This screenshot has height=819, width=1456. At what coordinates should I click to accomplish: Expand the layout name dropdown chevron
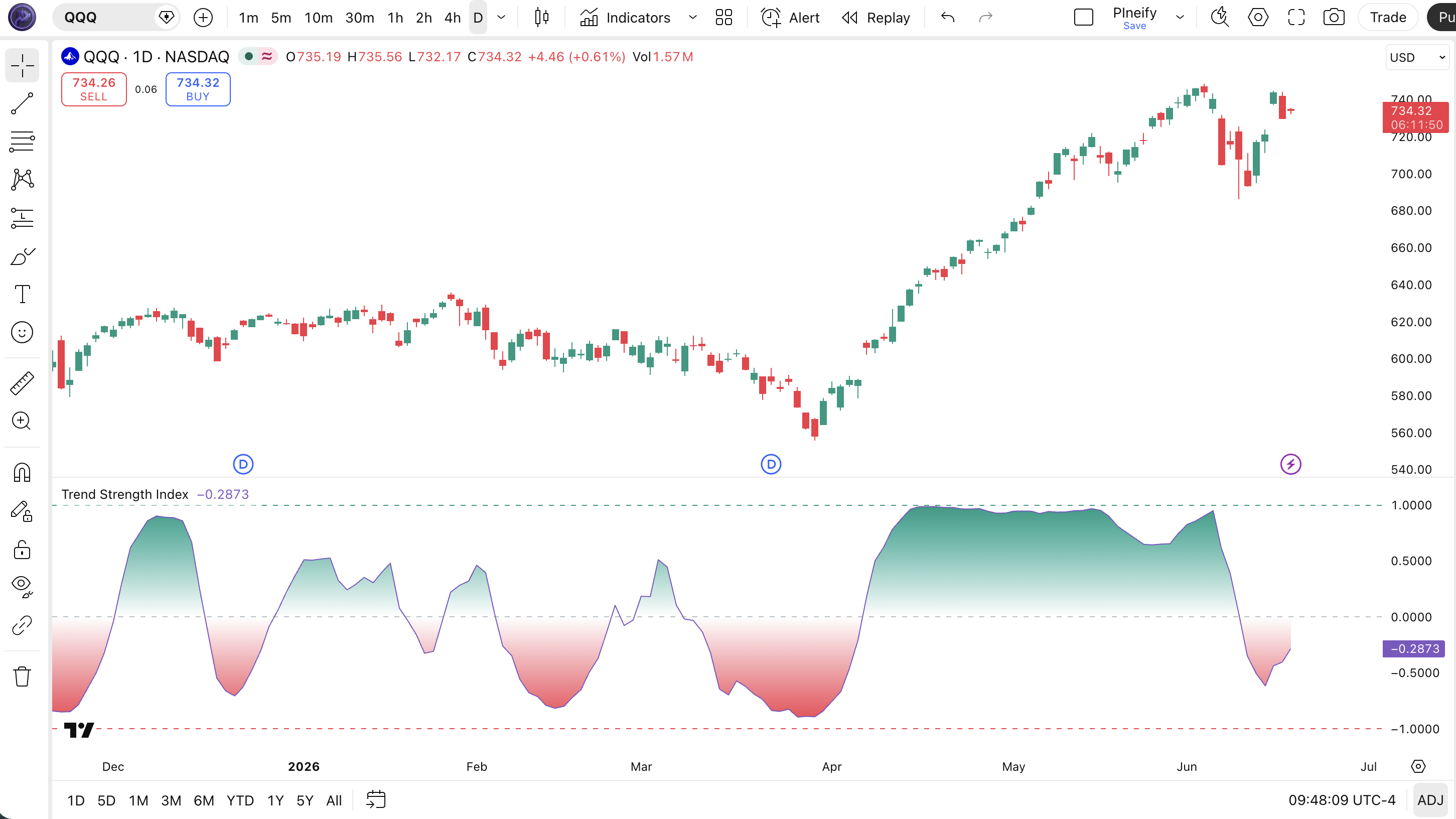click(1180, 18)
